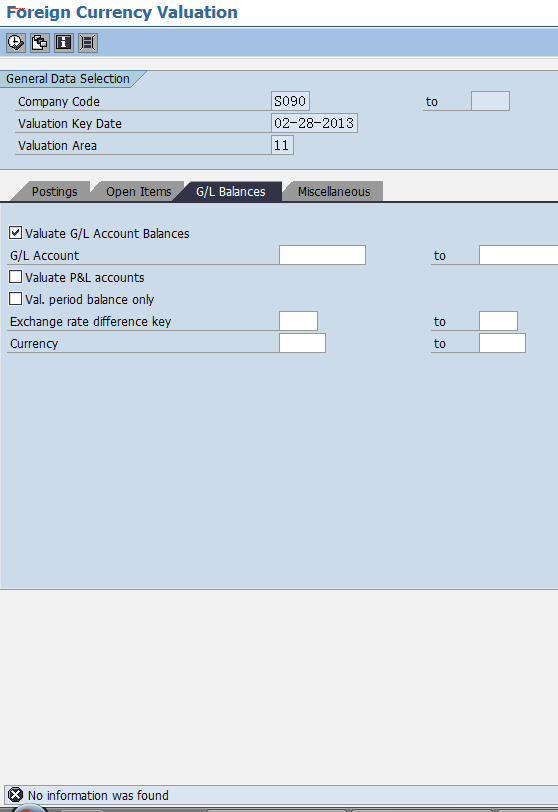This screenshot has width=558, height=812.
Task: Click the Company Code field with S090
Action: (290, 101)
